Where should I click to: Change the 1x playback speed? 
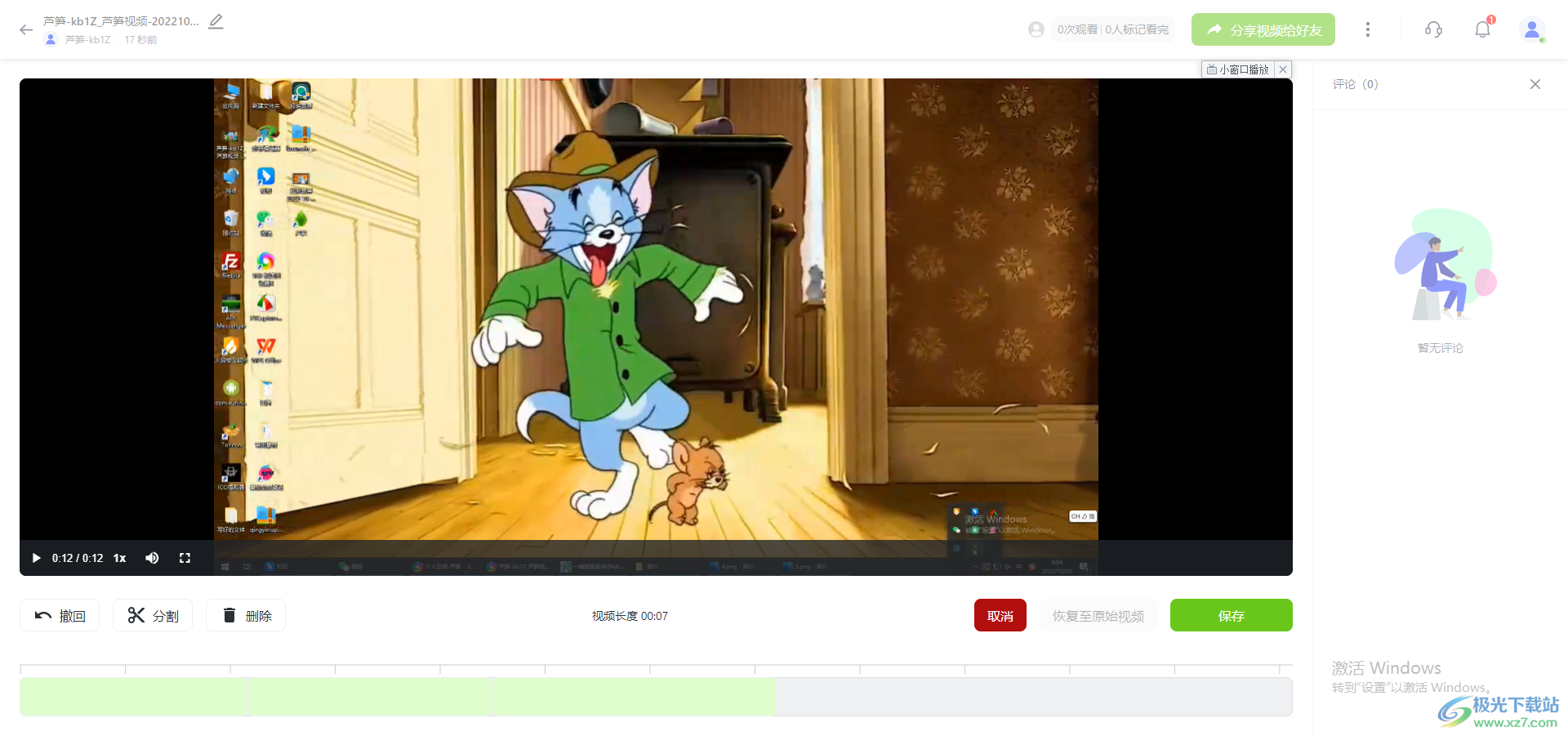(x=119, y=558)
